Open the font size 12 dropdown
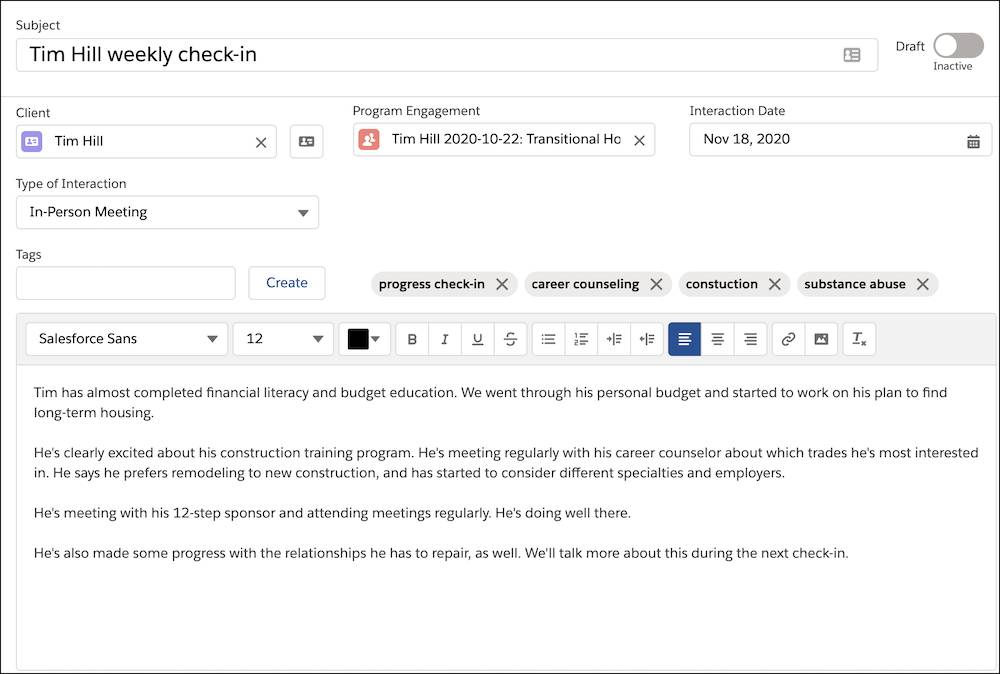The width and height of the screenshot is (1000, 674). pos(283,339)
